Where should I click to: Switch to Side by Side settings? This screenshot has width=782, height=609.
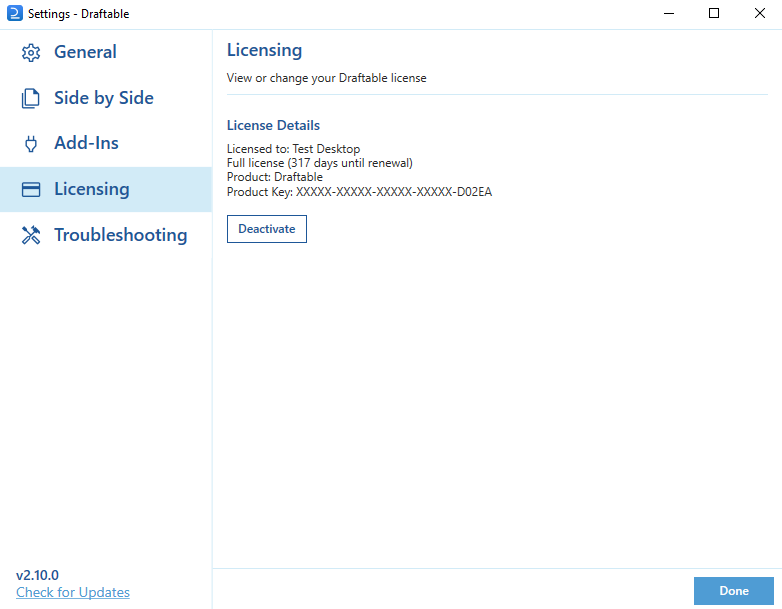[x=106, y=98]
